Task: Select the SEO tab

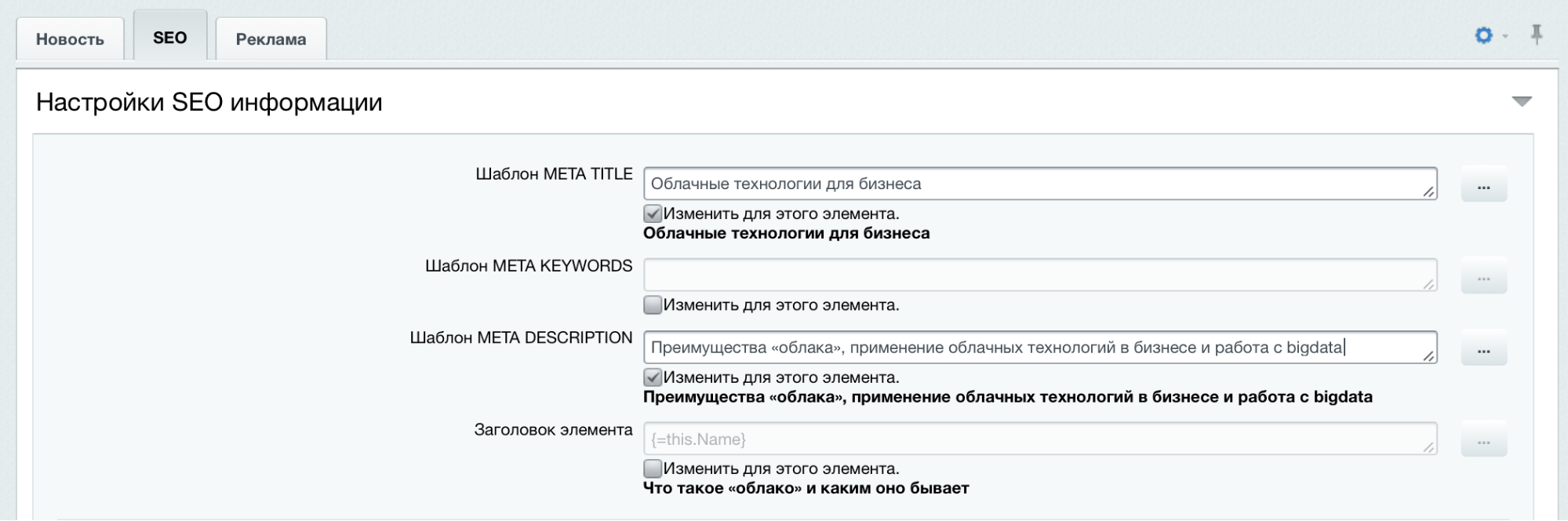Action: [x=170, y=37]
